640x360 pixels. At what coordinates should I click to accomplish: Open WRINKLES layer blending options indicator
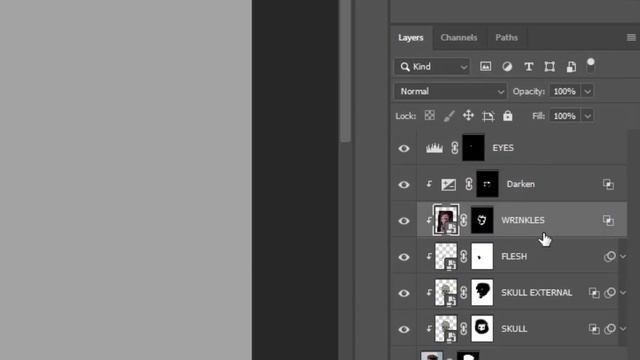click(x=608, y=220)
